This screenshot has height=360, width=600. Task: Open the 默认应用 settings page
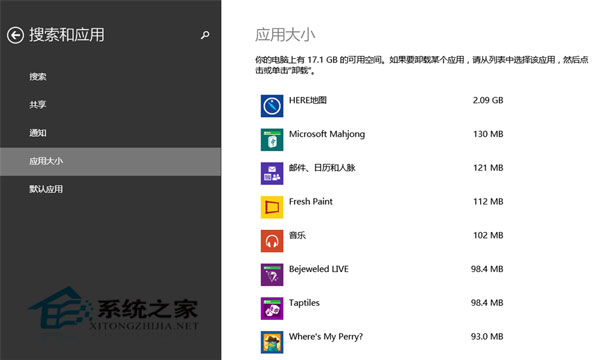[110, 189]
